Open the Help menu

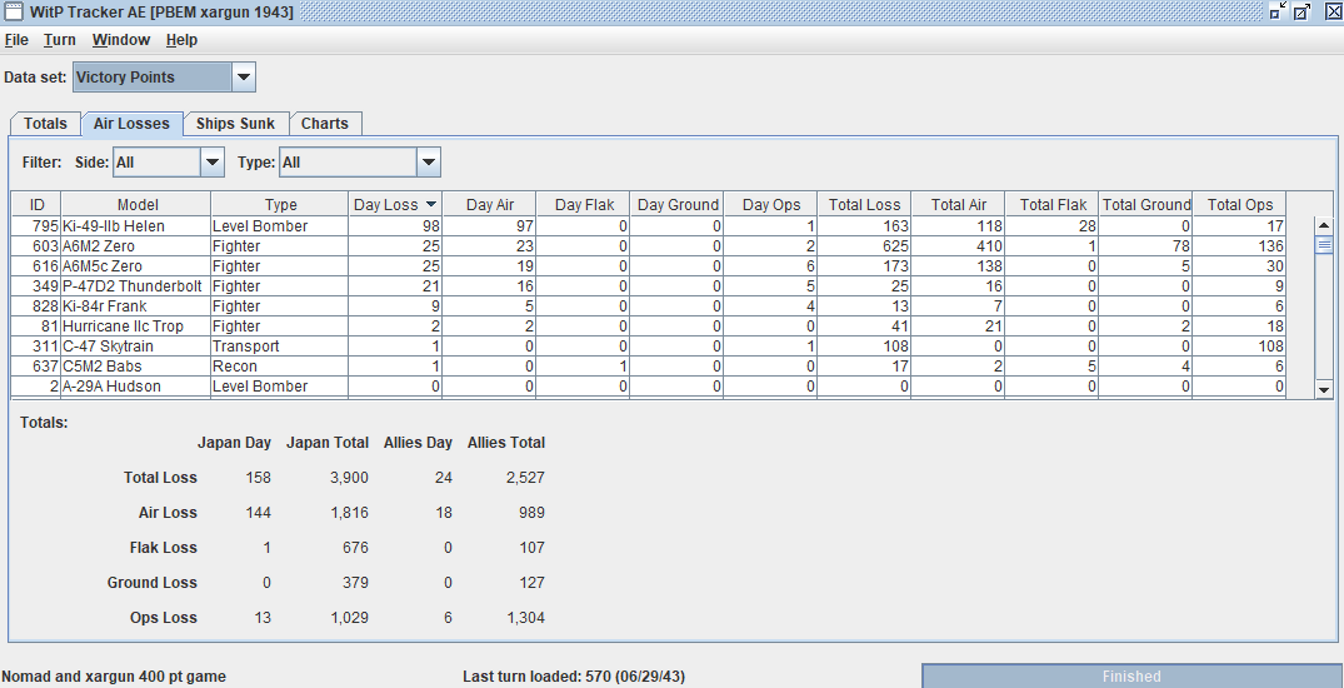[x=181, y=40]
